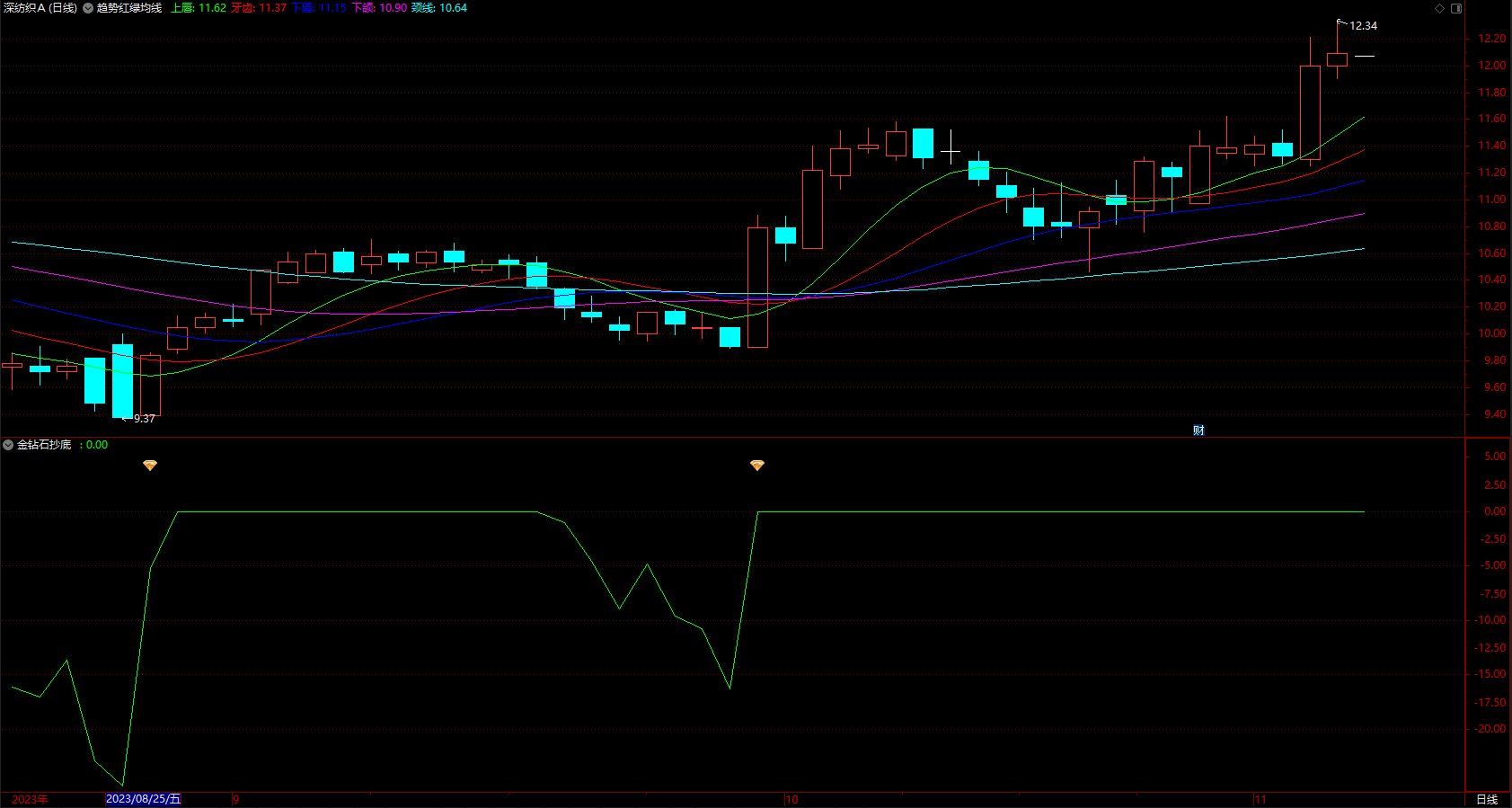1512x808 pixels.
Task: Click the month 11 marker on time axis
Action: pyautogui.click(x=1260, y=799)
